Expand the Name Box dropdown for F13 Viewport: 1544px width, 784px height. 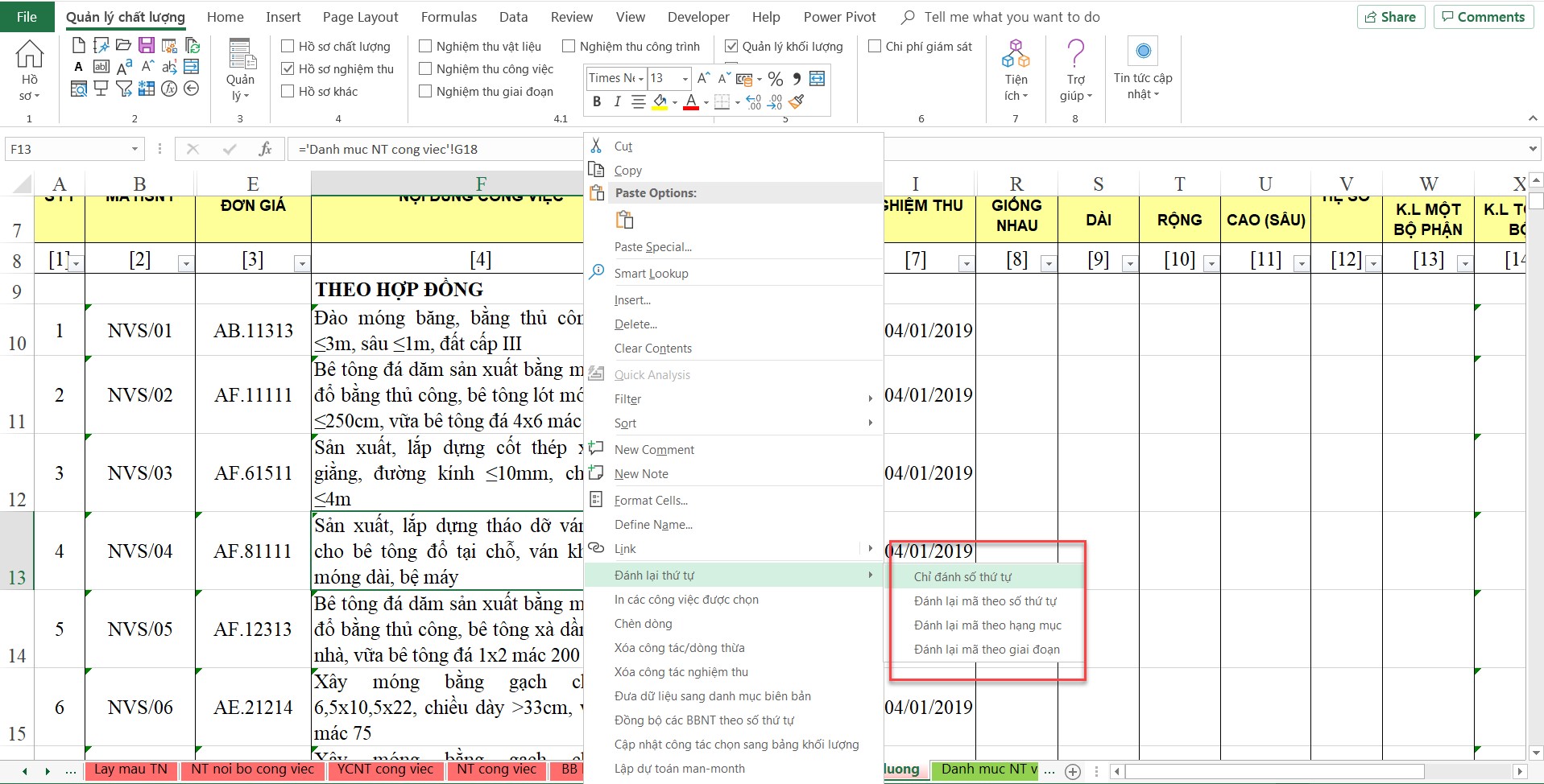[x=135, y=149]
